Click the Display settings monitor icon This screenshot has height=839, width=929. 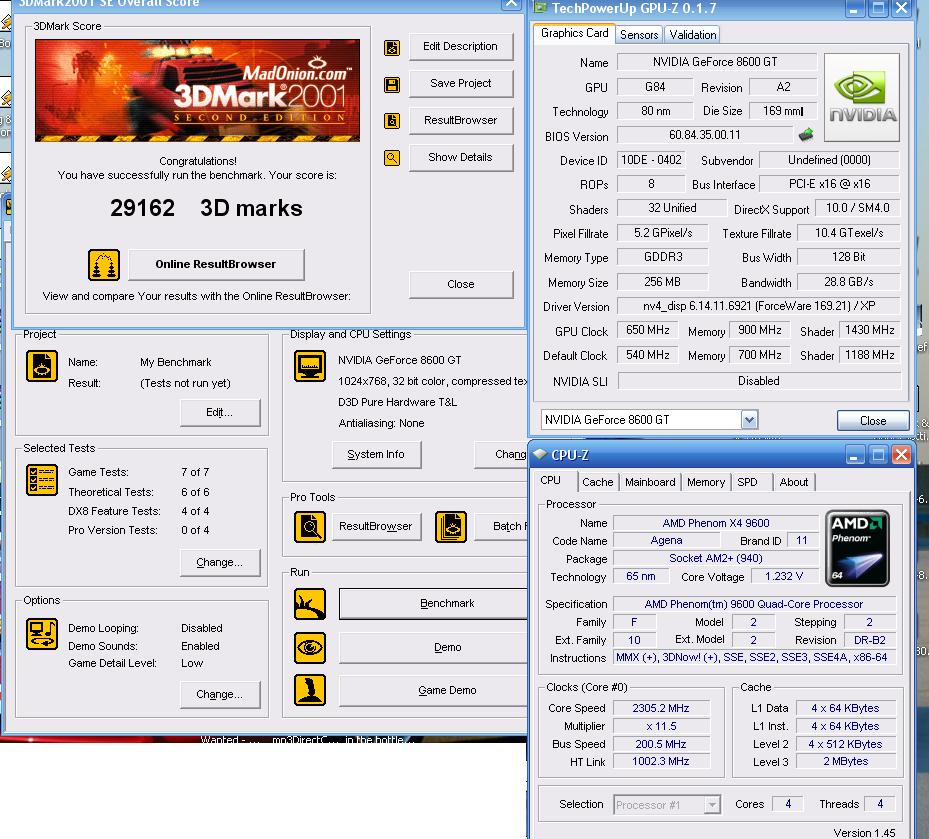310,366
